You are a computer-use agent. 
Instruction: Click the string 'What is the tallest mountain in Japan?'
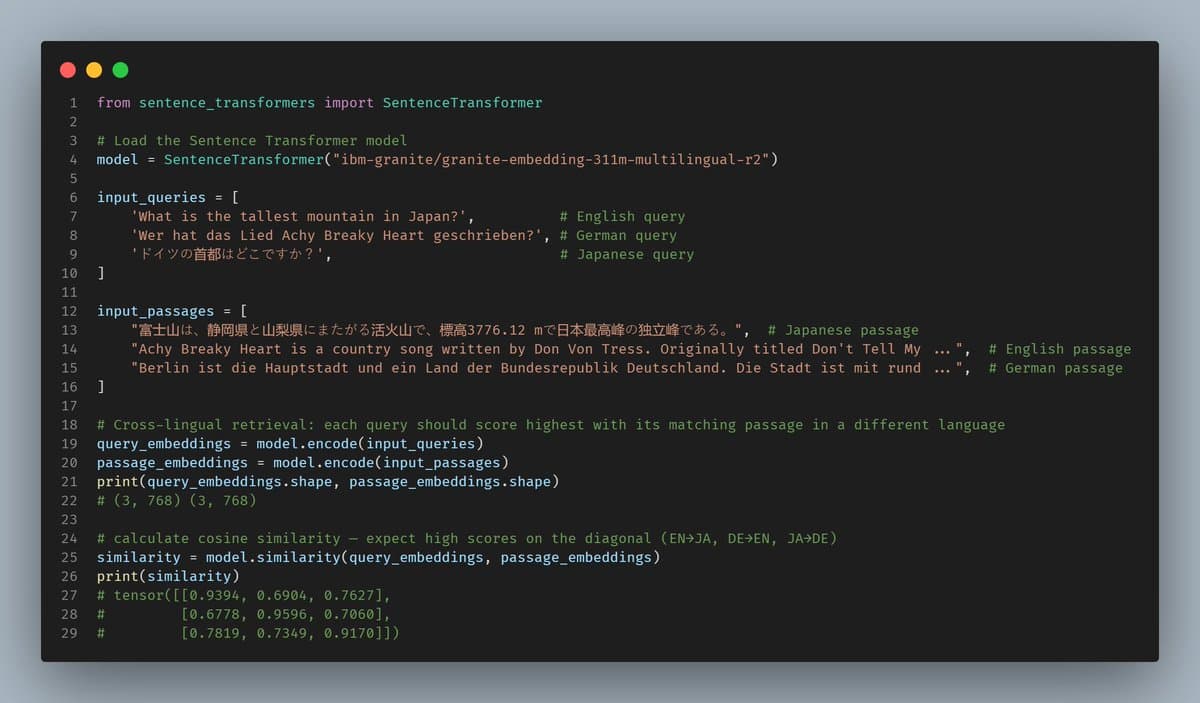click(x=298, y=216)
